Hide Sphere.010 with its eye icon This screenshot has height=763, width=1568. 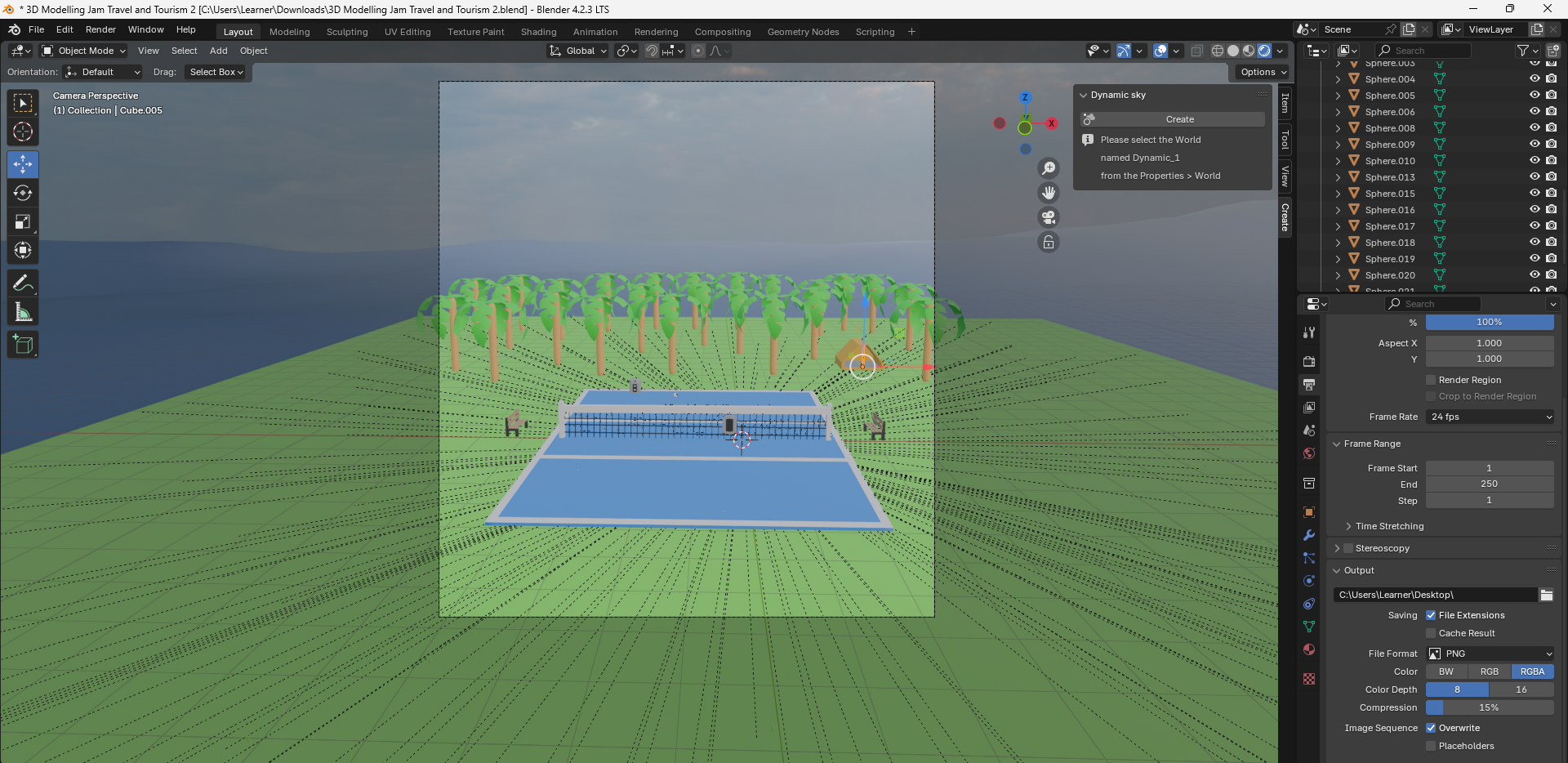tap(1535, 161)
